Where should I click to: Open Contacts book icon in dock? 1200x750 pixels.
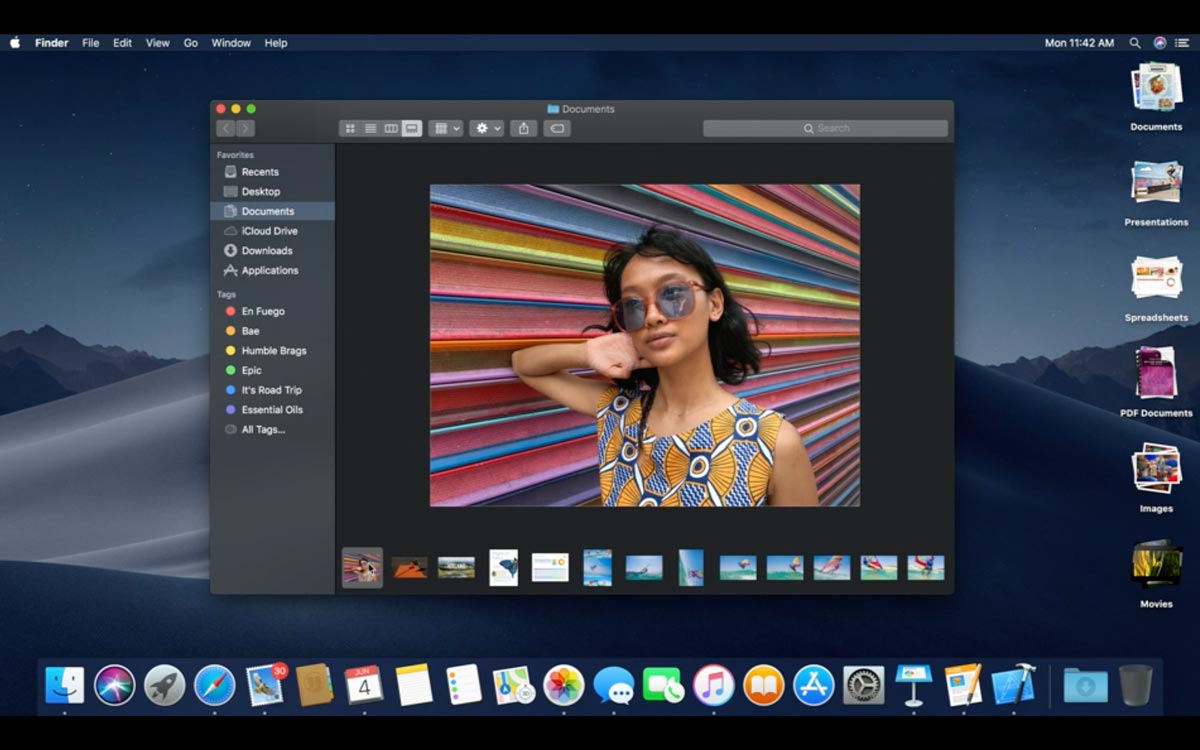click(314, 685)
